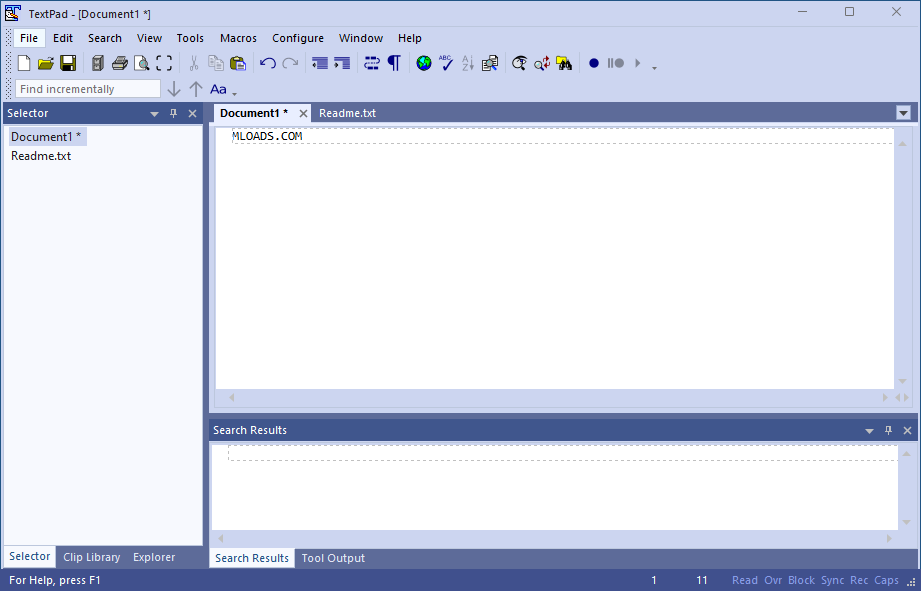
Task: Click the Search Results bottom tab
Action: pyautogui.click(x=252, y=558)
